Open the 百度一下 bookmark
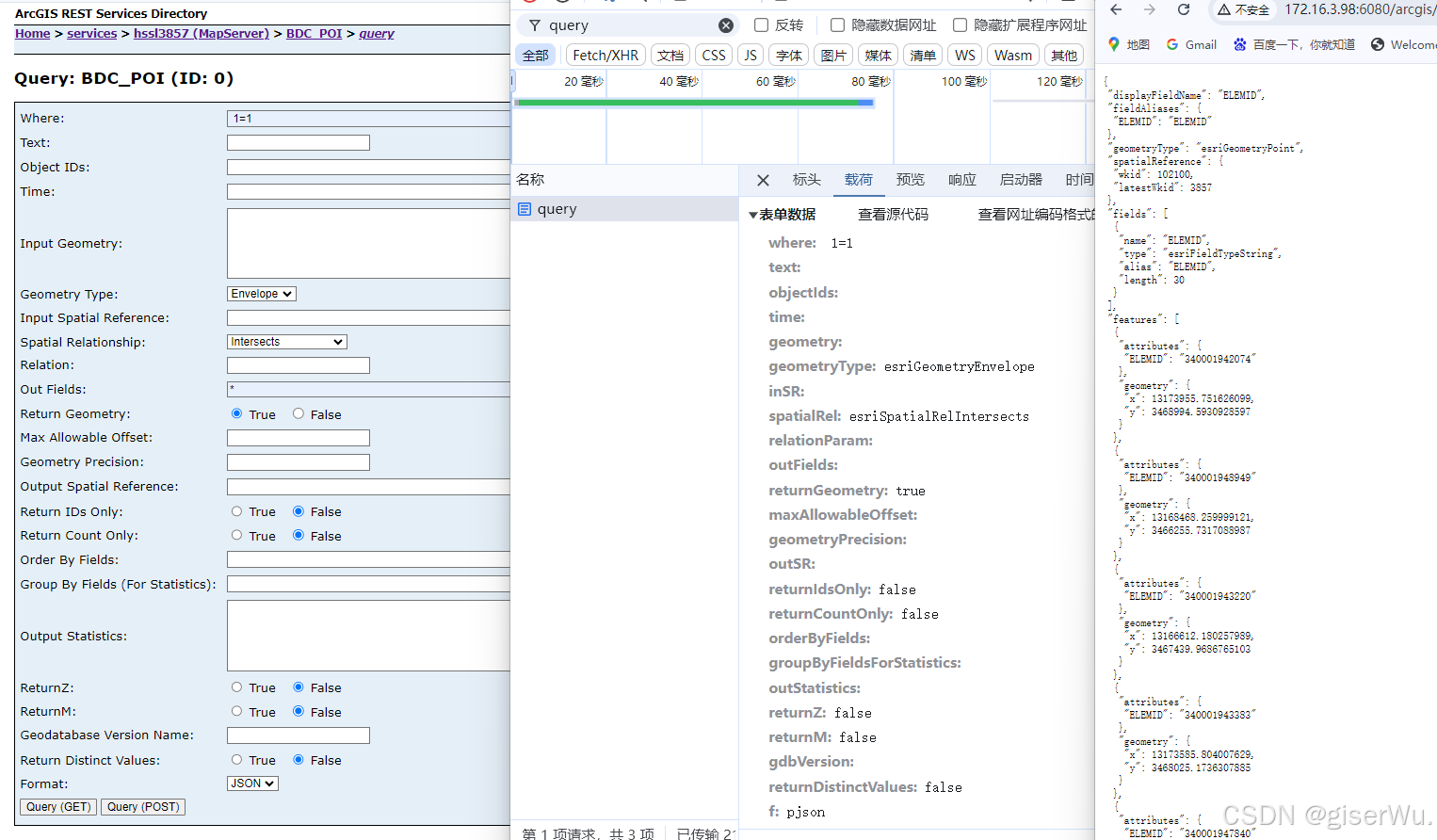 pos(1295,44)
